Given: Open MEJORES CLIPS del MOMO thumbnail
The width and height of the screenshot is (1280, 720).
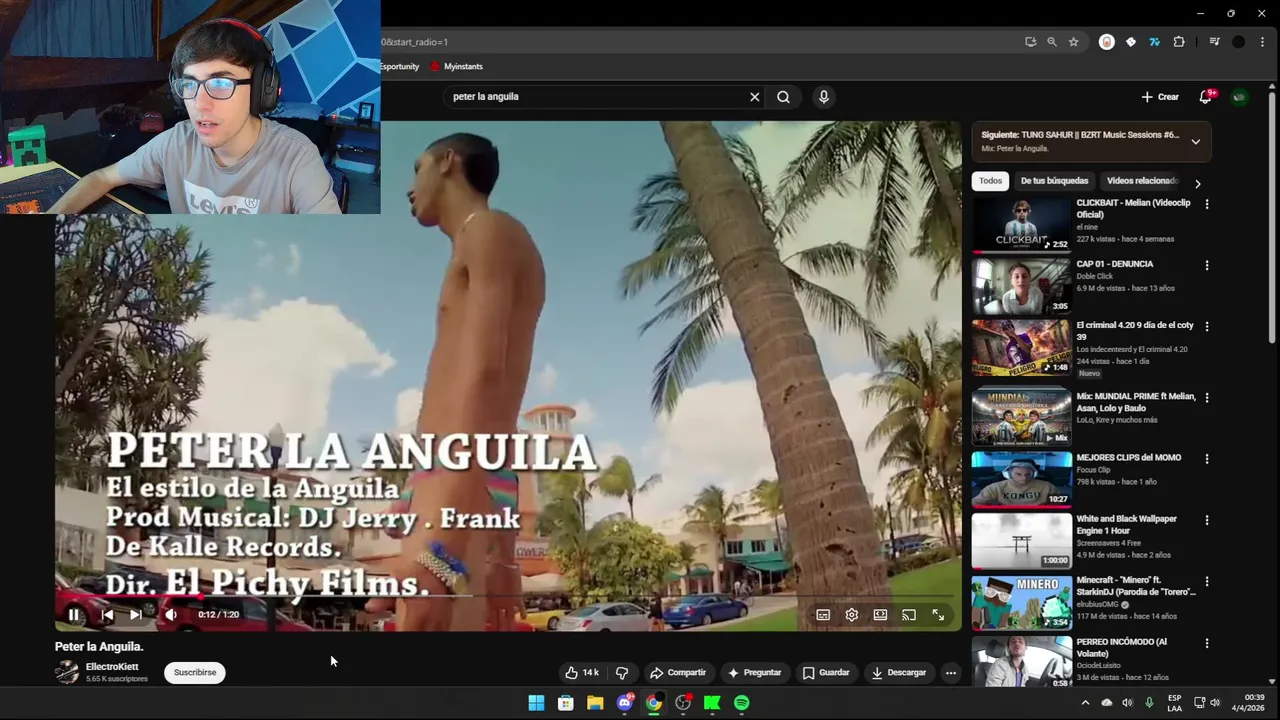Looking at the screenshot, I should pos(1021,479).
